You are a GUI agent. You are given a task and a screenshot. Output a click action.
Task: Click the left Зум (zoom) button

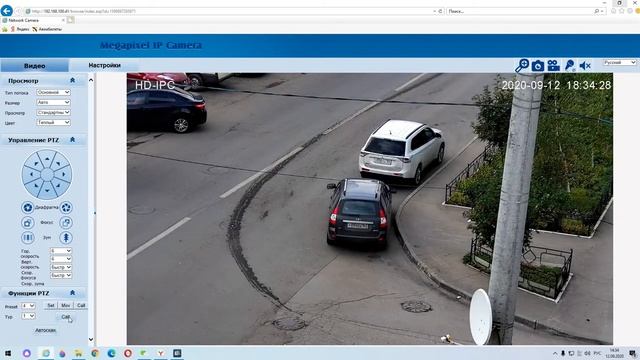pyautogui.click(x=27, y=237)
